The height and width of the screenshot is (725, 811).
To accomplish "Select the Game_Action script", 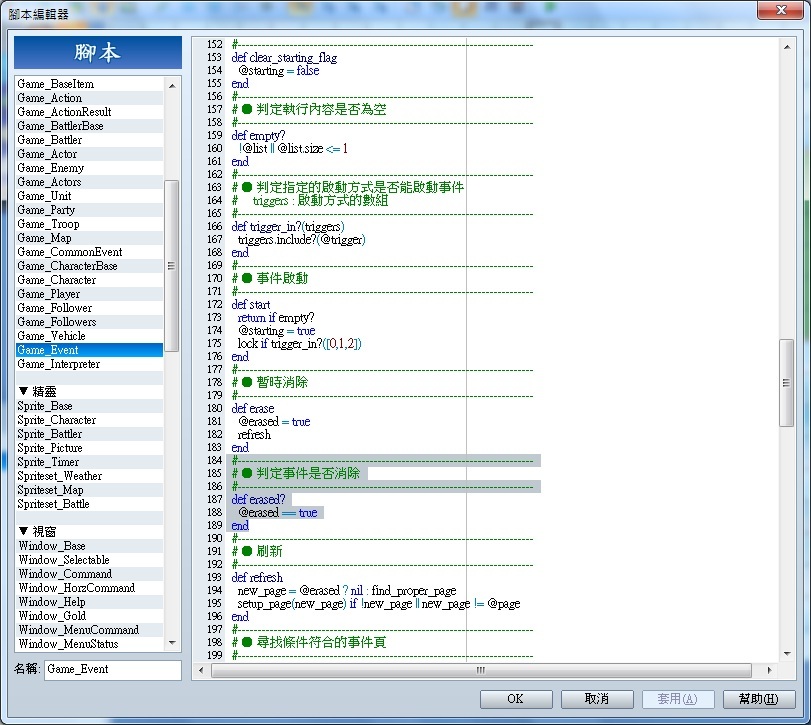I will pyautogui.click(x=89, y=98).
